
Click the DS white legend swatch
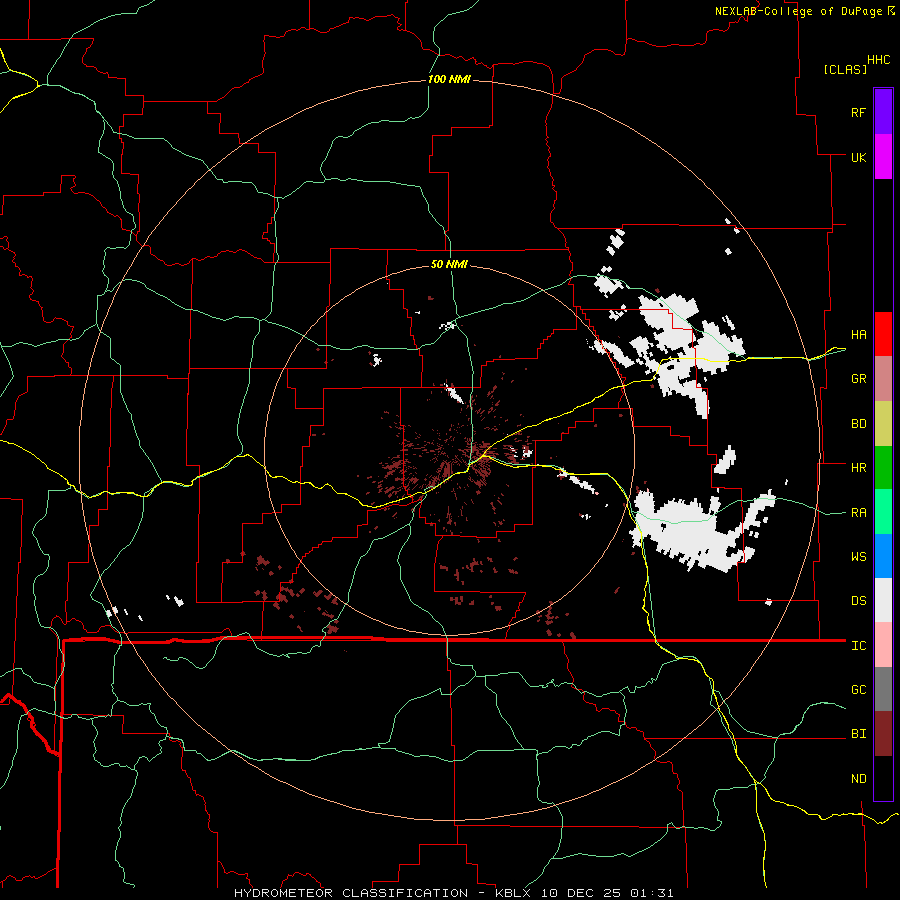point(883,600)
